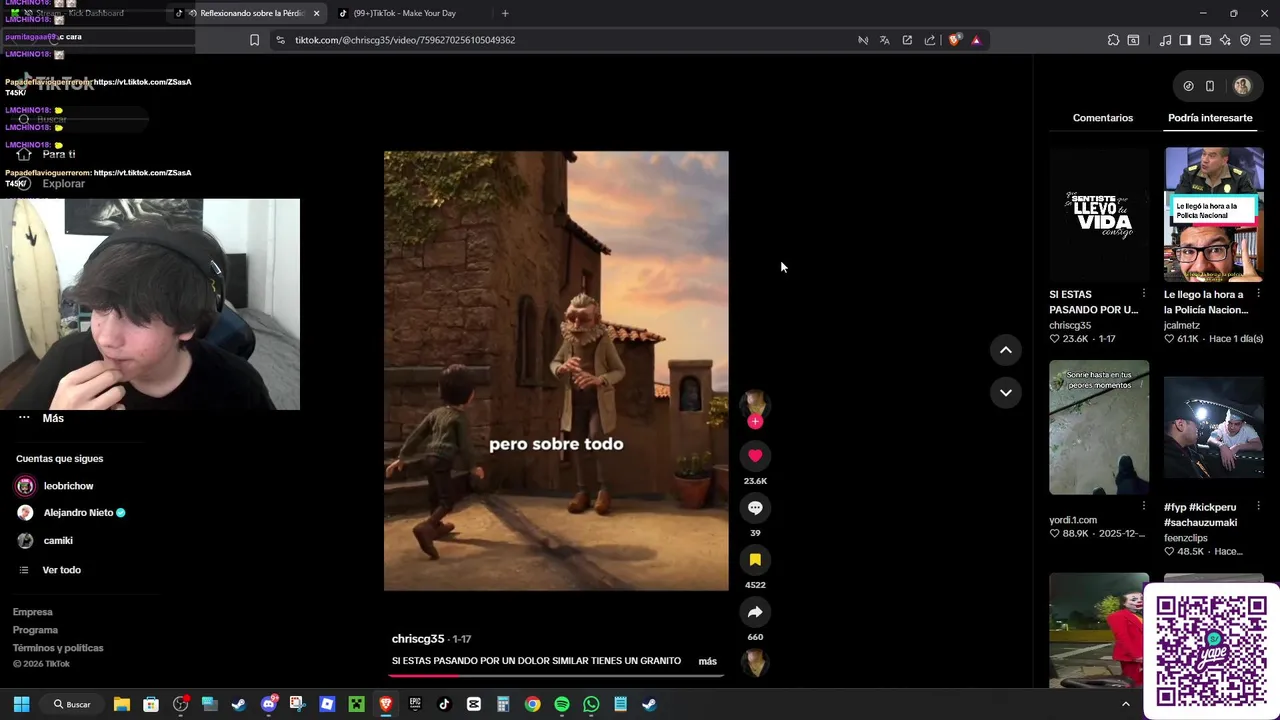Bookmark this page with address bar bookmark icon

tap(254, 40)
